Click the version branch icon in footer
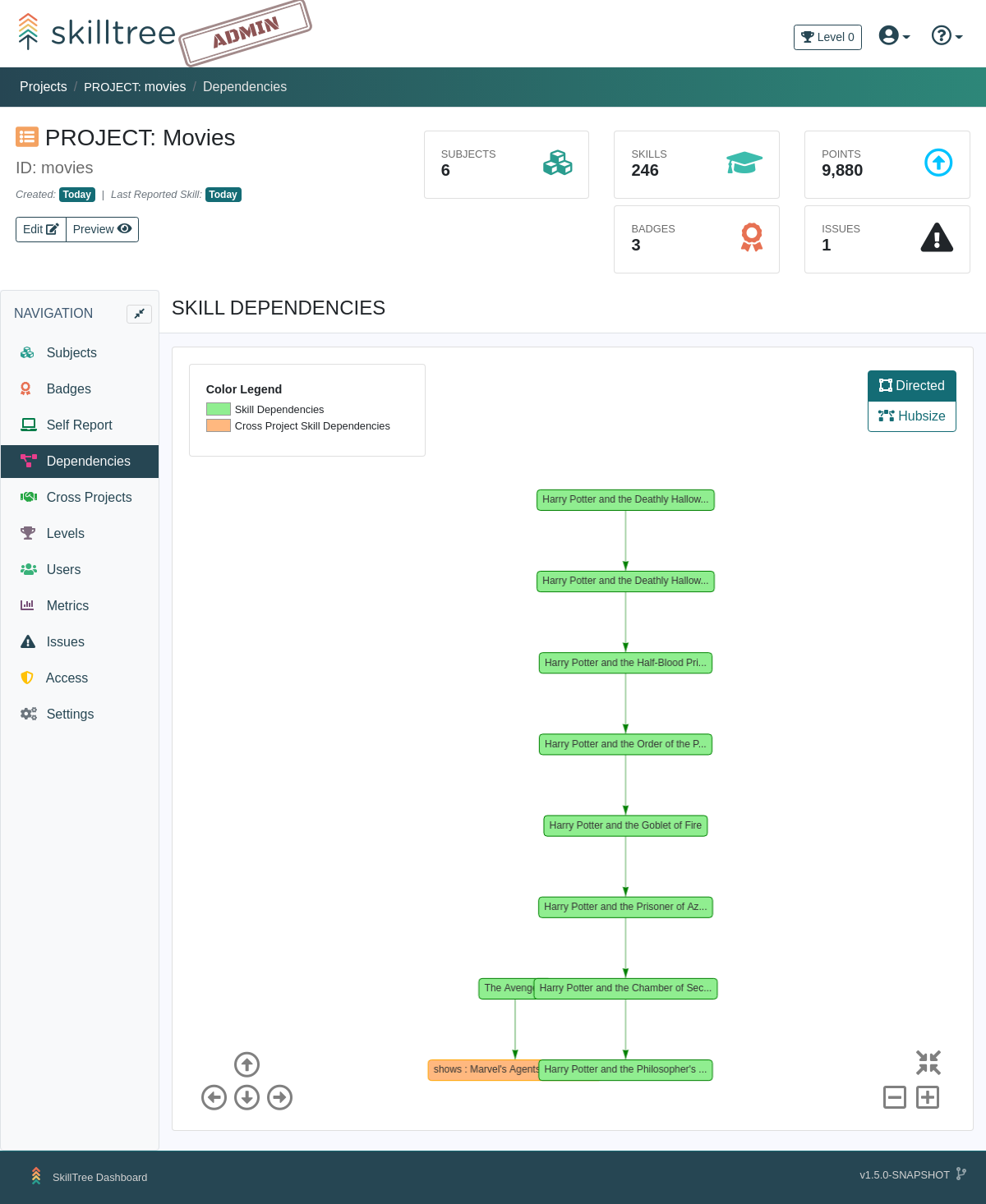Screen dimensions: 986x1204 tap(961, 1174)
